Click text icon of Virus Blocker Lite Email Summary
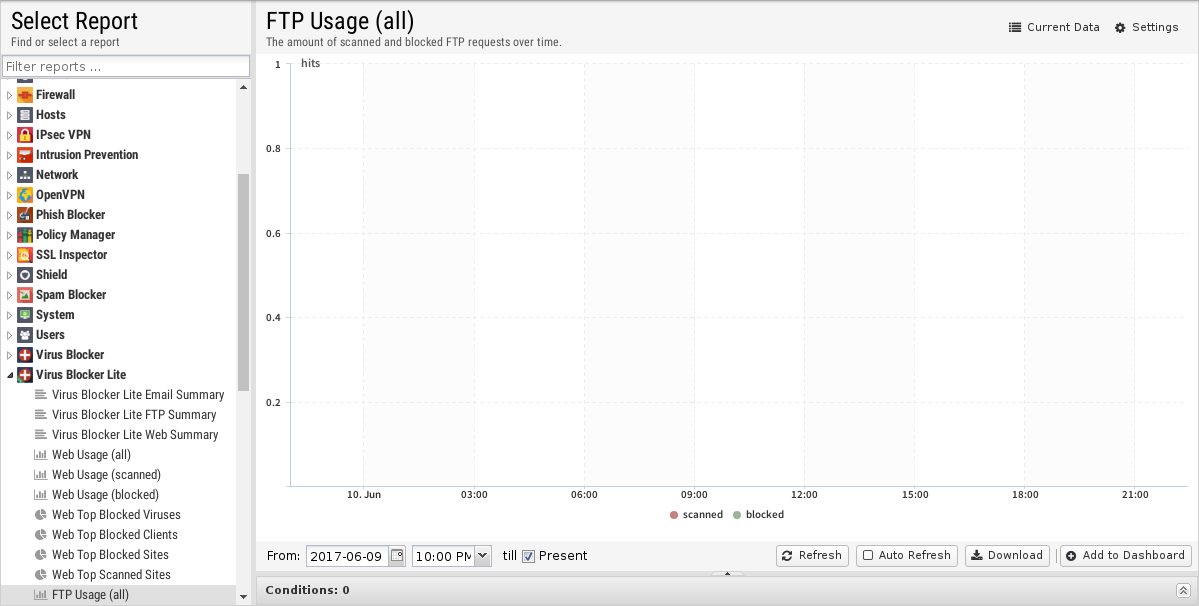This screenshot has height=606, width=1199. [41, 394]
